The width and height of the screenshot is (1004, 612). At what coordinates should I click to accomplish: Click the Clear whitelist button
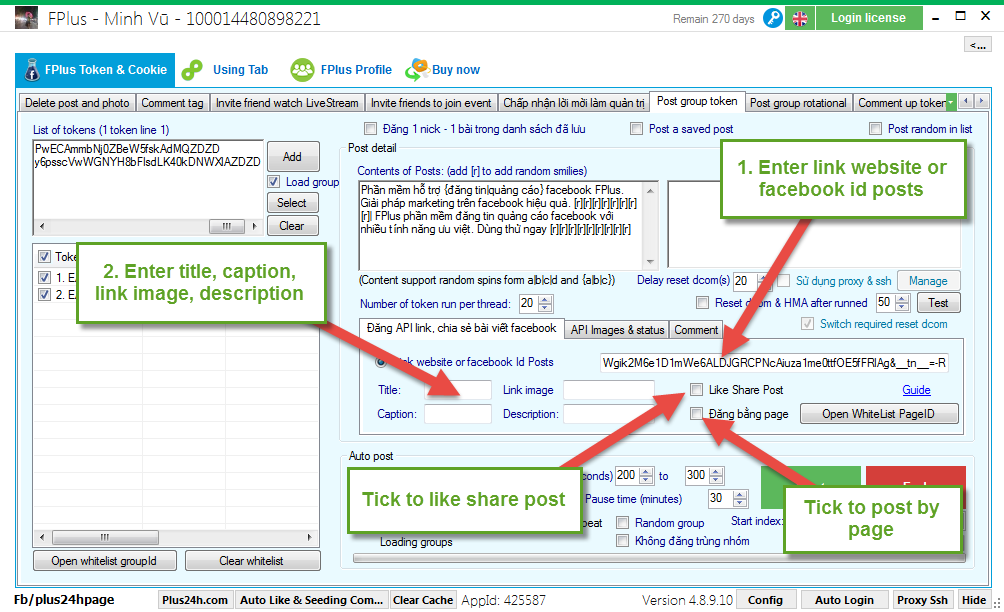[x=252, y=561]
